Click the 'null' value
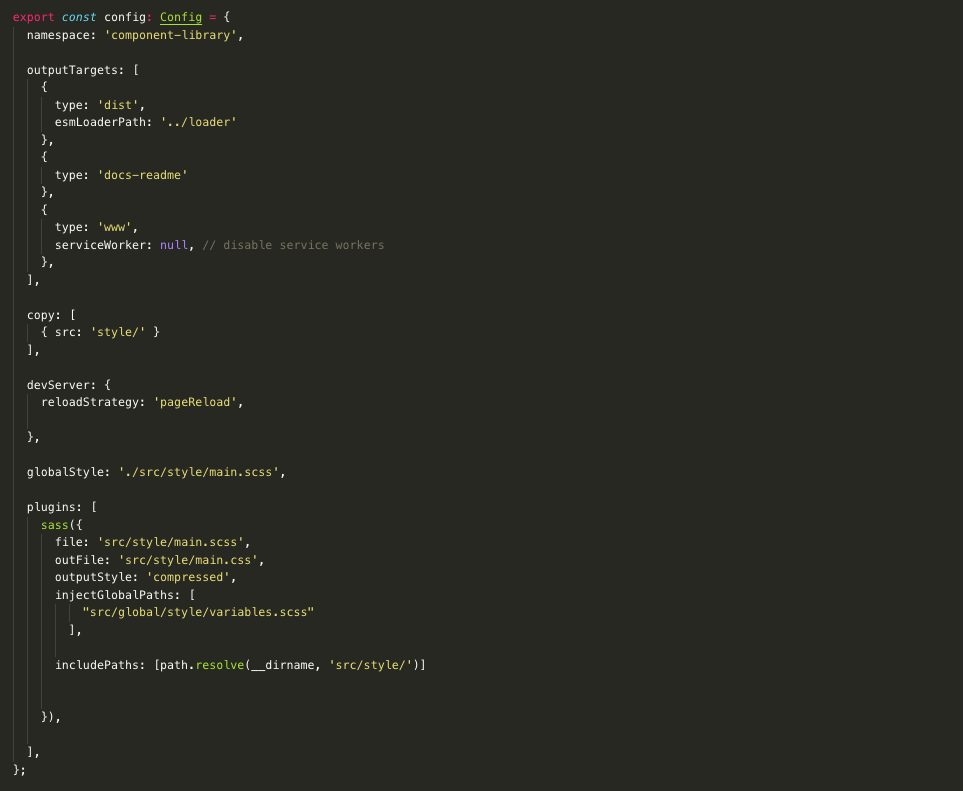The image size is (963, 791). coord(174,245)
